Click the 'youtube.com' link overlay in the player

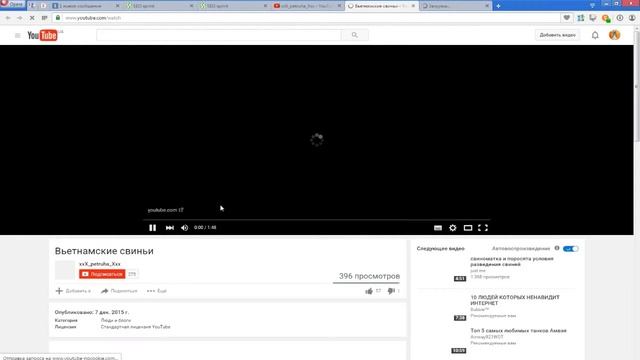click(165, 210)
